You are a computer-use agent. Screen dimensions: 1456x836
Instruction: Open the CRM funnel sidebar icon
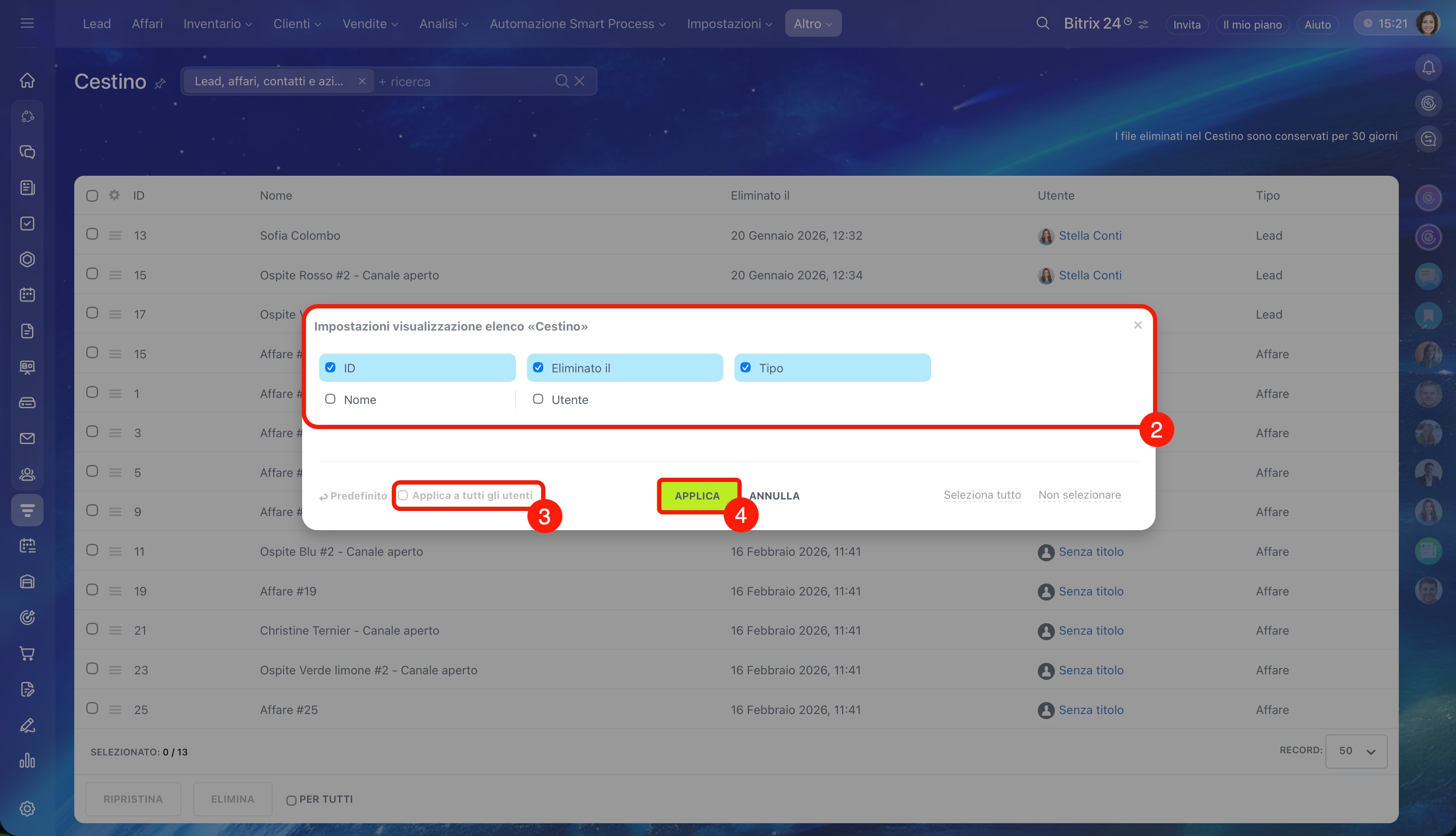tap(27, 510)
